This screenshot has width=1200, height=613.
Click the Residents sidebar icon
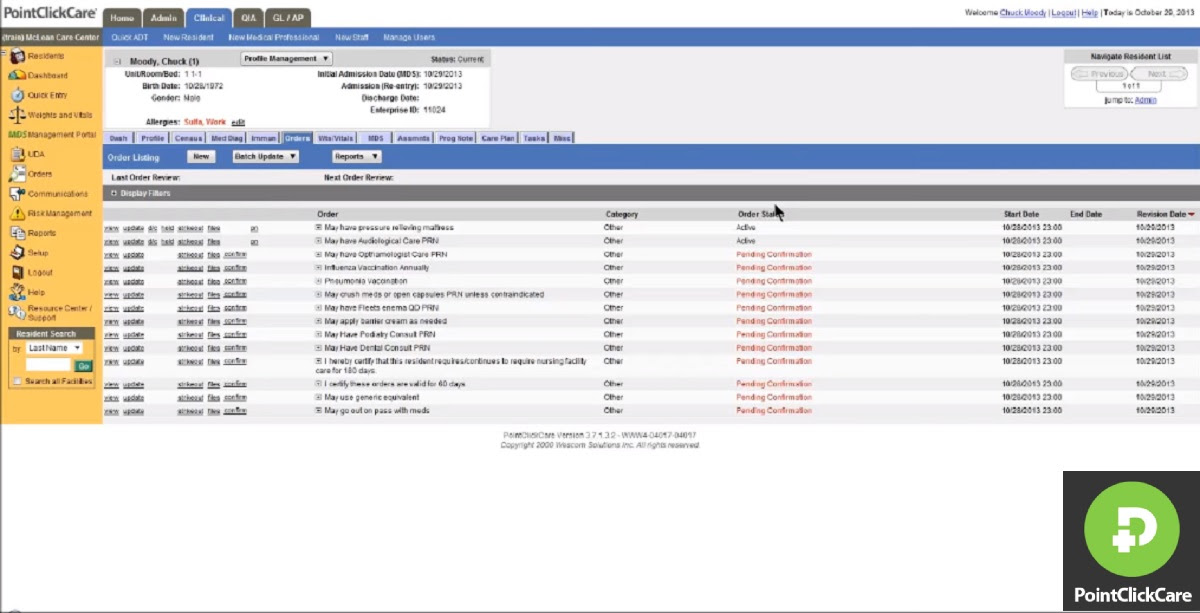[16, 56]
